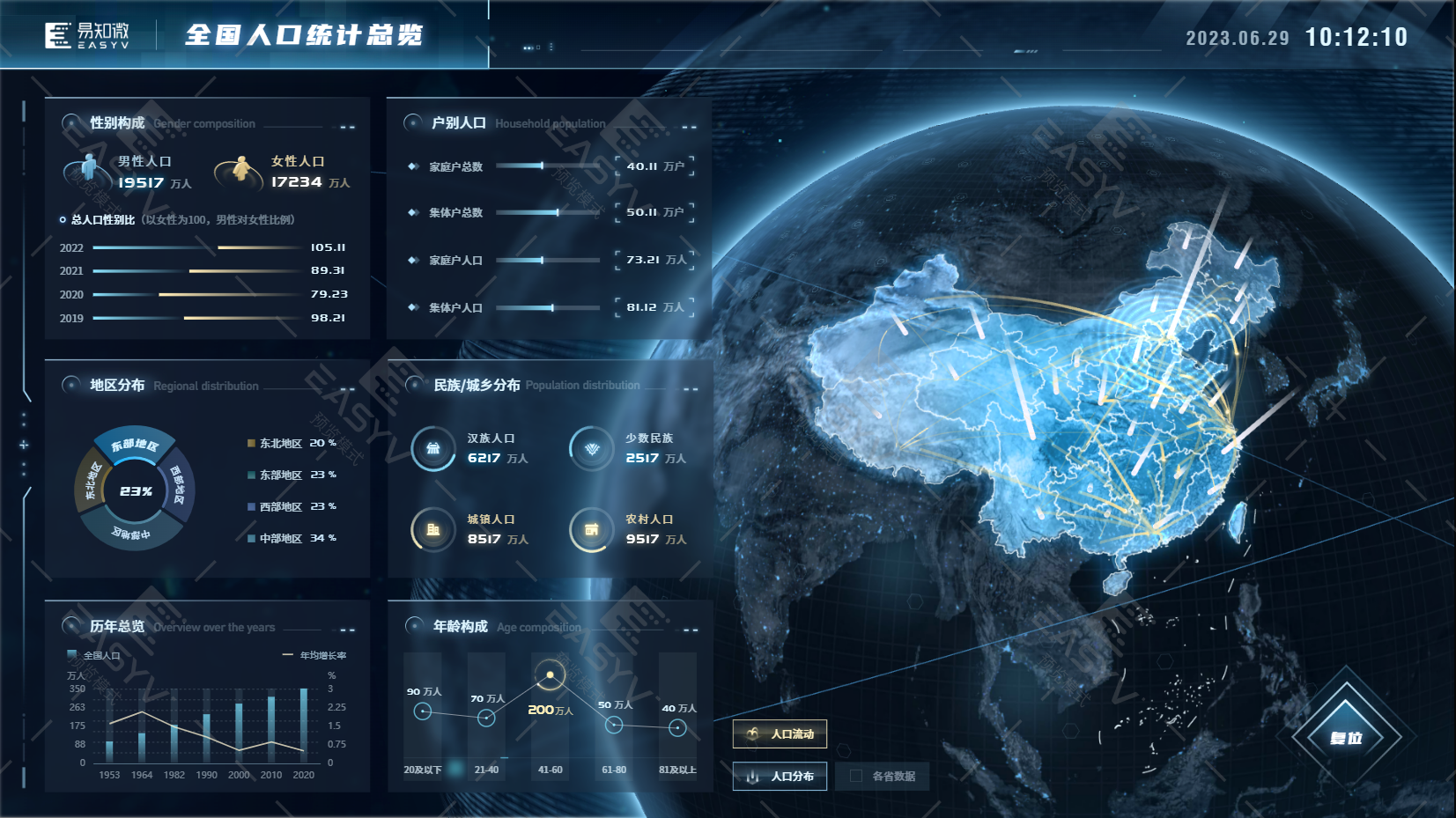Select the minority (少数民族) circular icon
This screenshot has width=1456, height=818.
(592, 448)
